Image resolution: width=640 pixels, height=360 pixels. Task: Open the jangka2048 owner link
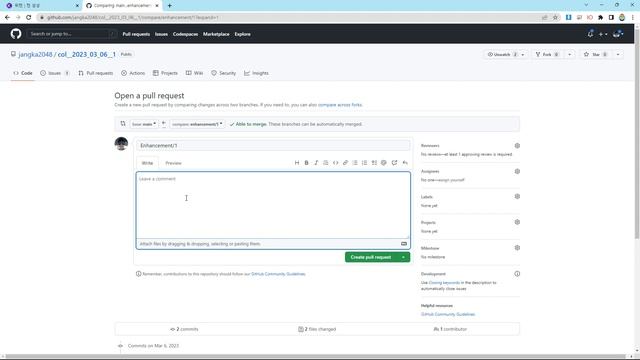click(35, 54)
